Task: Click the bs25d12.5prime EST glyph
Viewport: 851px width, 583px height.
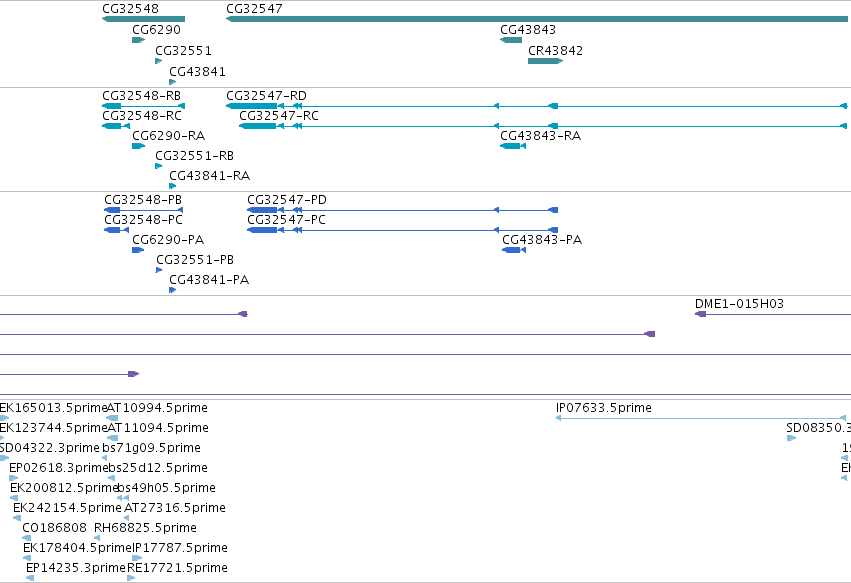Action: (112, 478)
